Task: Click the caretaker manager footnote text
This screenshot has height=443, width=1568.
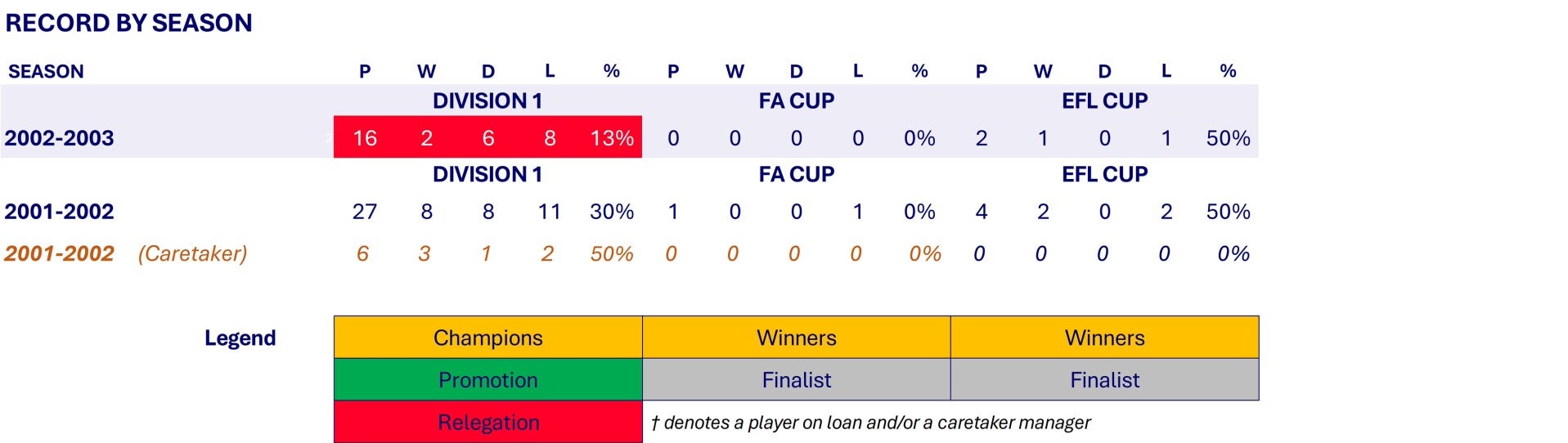Action: click(x=870, y=423)
